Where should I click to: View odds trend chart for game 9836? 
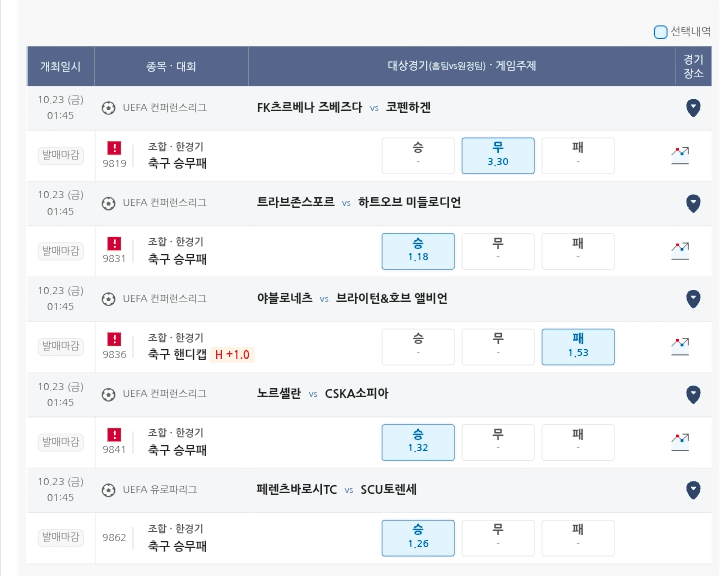[680, 346]
